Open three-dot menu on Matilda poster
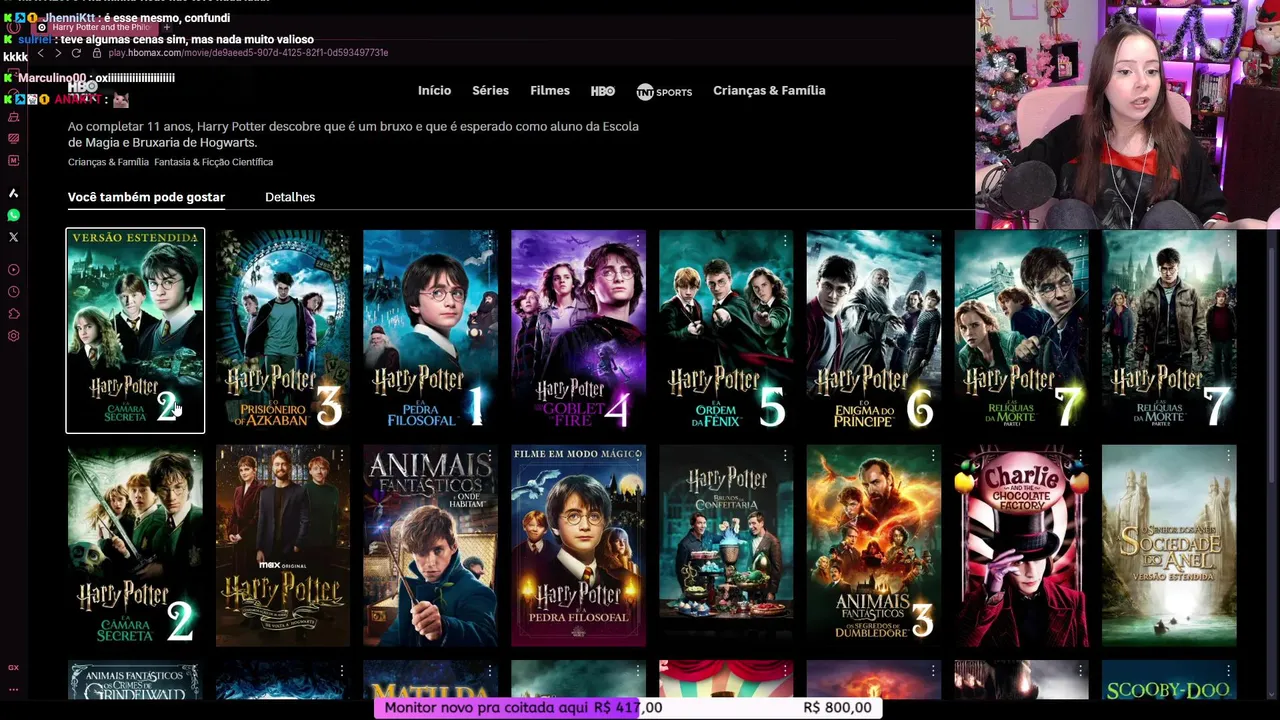Screen dimensions: 1280x720 click(489, 671)
